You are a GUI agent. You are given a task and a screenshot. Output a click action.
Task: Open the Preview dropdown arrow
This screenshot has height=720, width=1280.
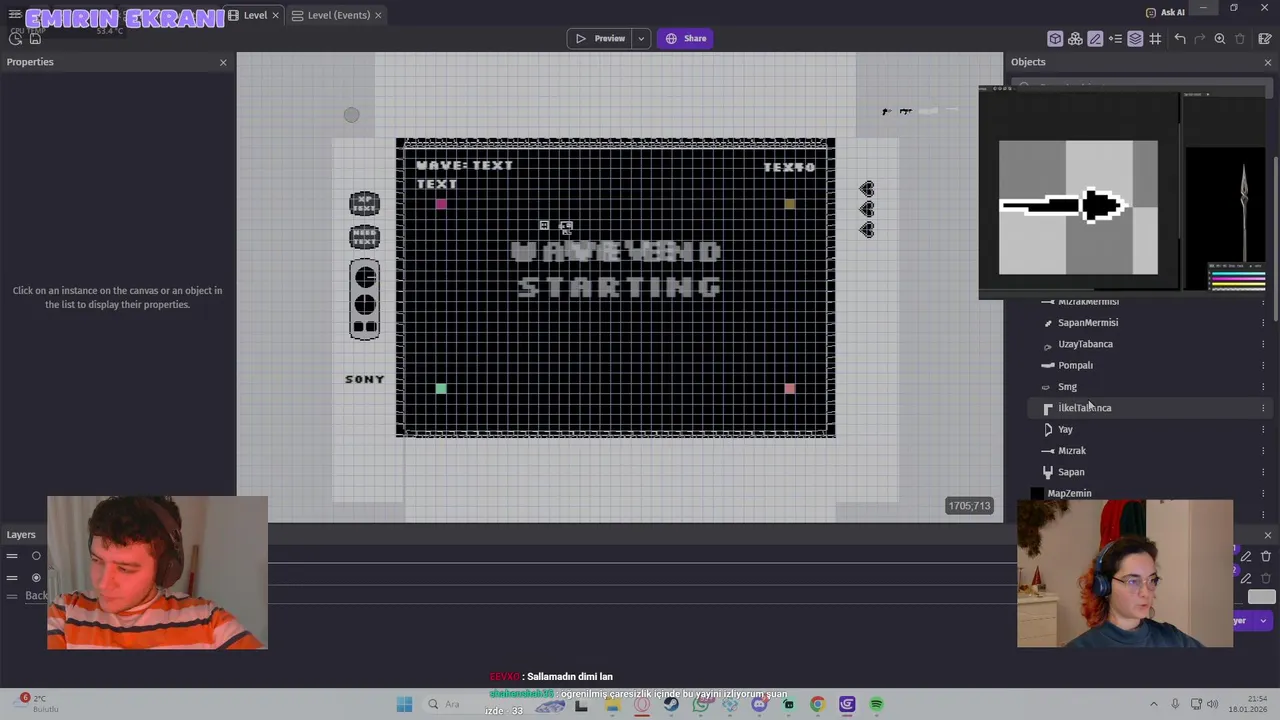(x=641, y=38)
